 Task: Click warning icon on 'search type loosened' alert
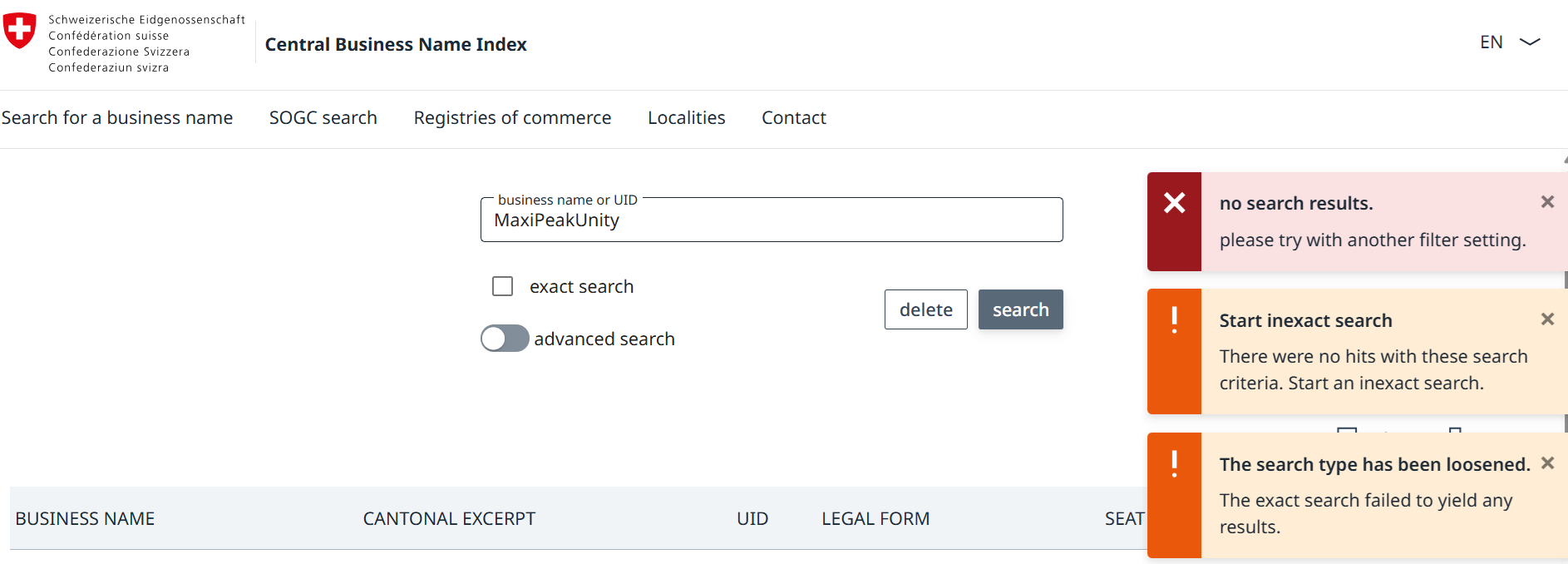coord(1174,464)
